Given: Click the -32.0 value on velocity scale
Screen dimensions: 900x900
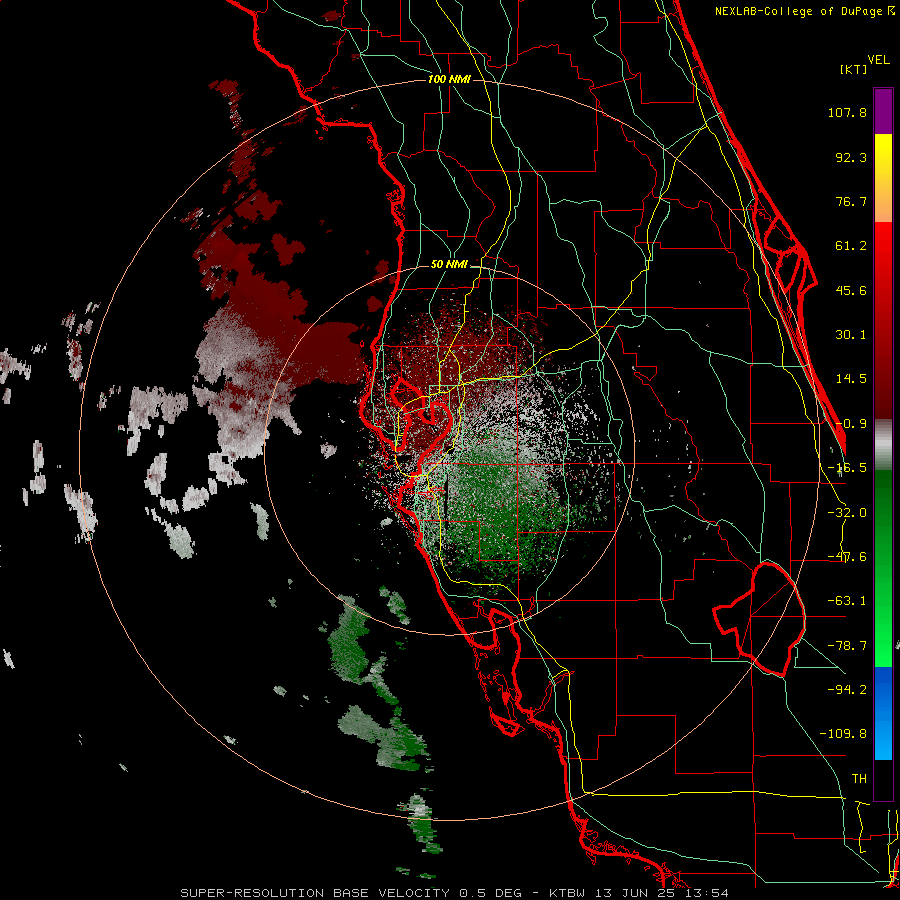Looking at the screenshot, I should [847, 513].
